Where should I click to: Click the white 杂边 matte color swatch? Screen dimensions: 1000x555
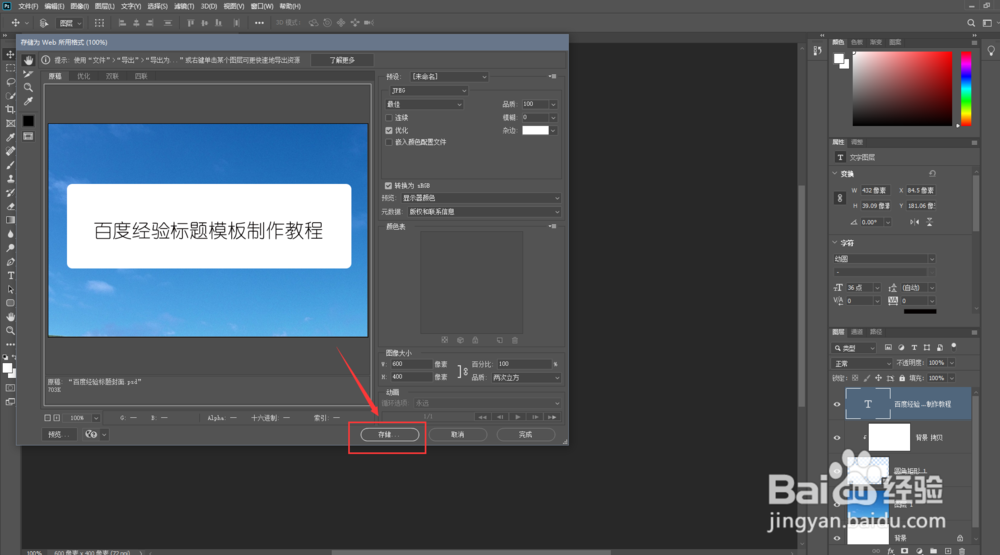click(535, 130)
